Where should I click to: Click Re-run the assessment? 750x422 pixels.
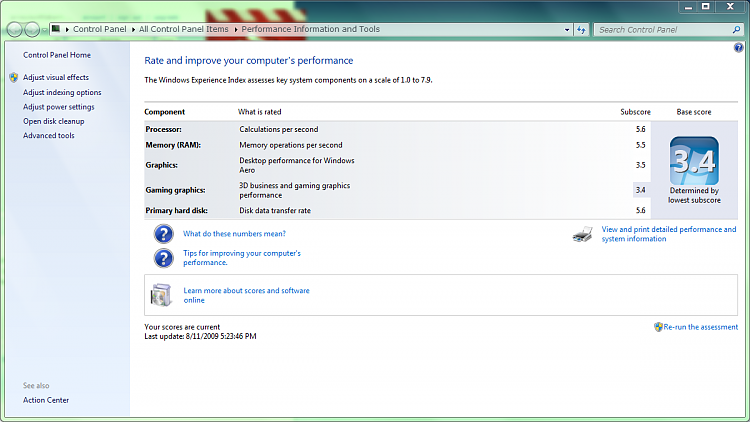click(x=701, y=327)
